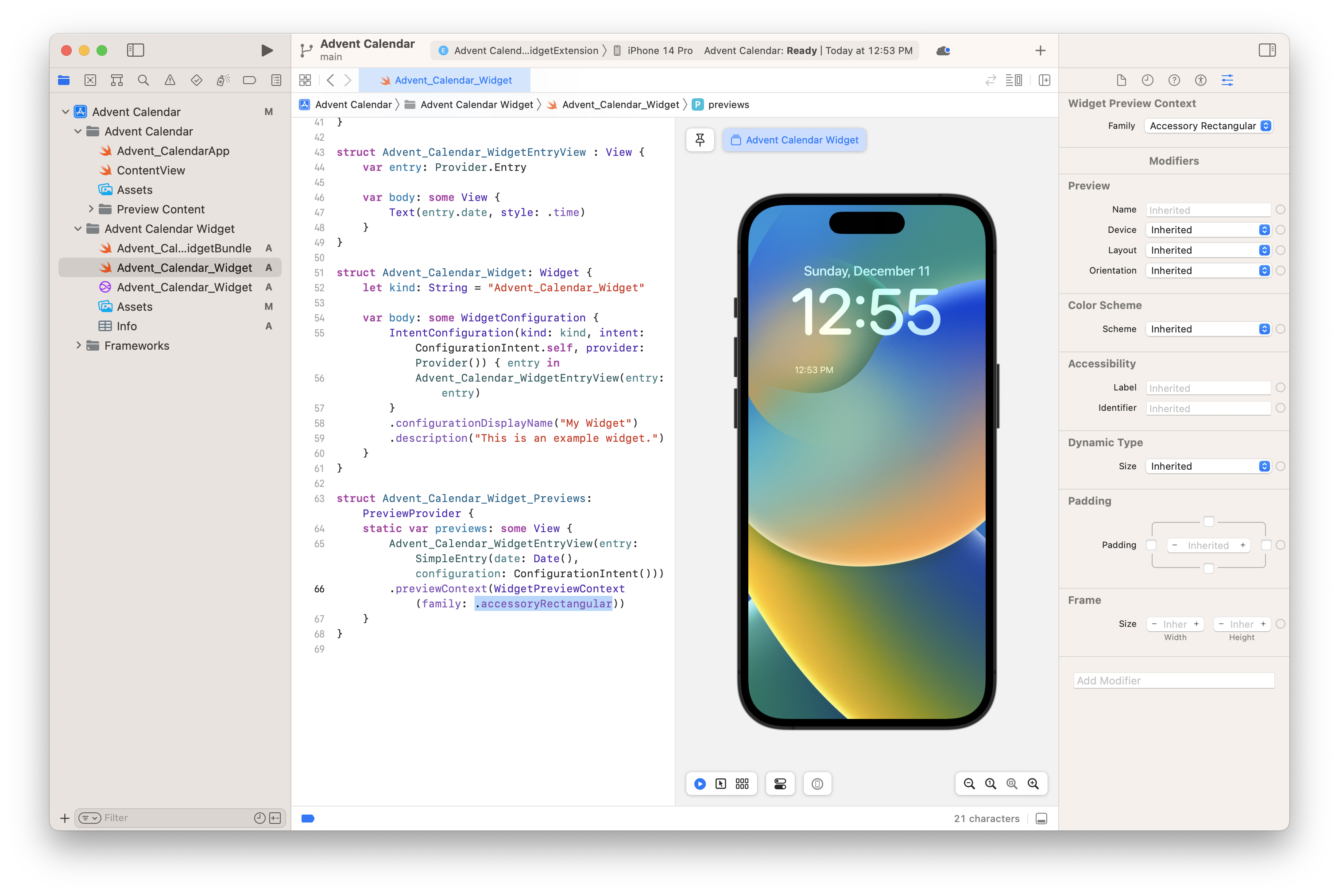1339x896 pixels.
Task: Toggle the Device modifier radio circle
Action: pos(1280,230)
